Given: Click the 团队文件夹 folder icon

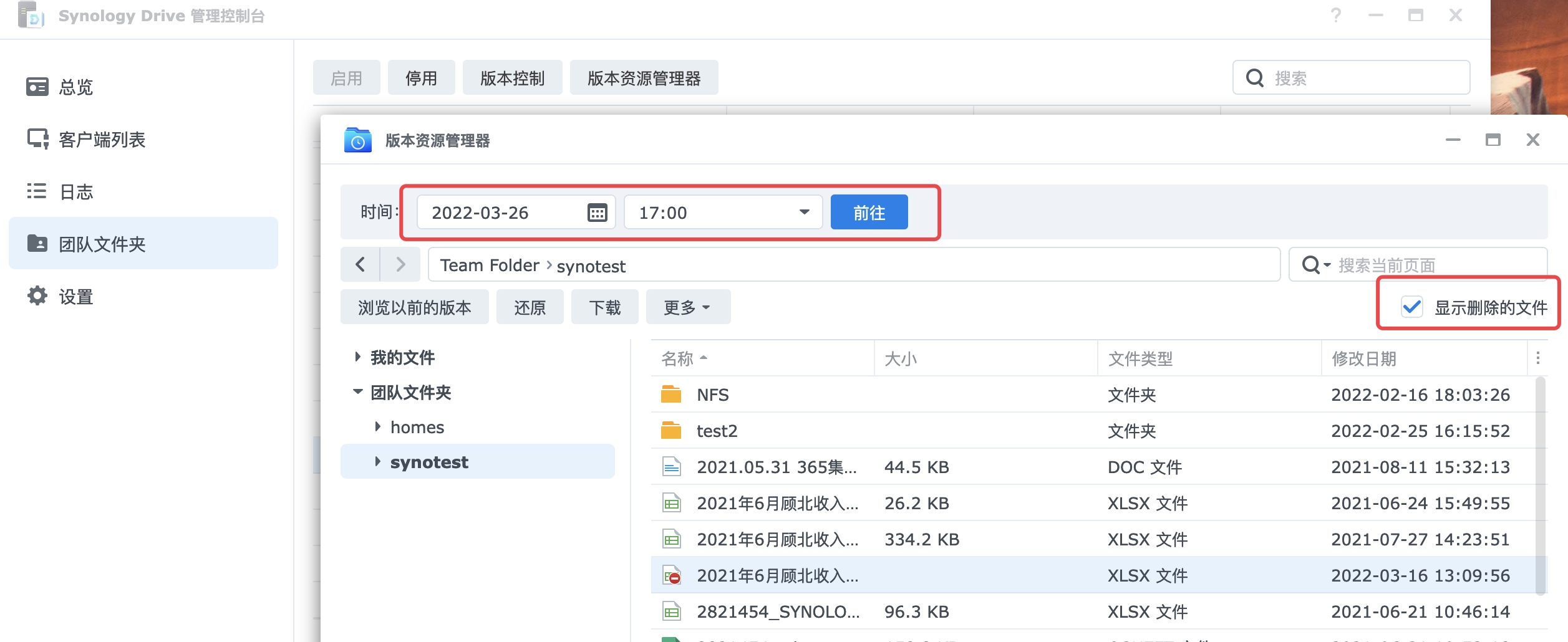Looking at the screenshot, I should point(37,243).
